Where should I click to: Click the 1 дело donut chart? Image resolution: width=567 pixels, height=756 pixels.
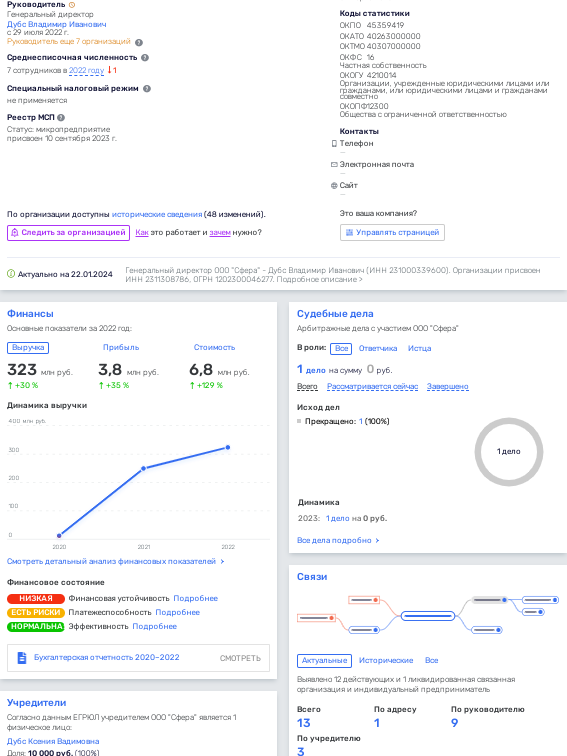(x=509, y=452)
